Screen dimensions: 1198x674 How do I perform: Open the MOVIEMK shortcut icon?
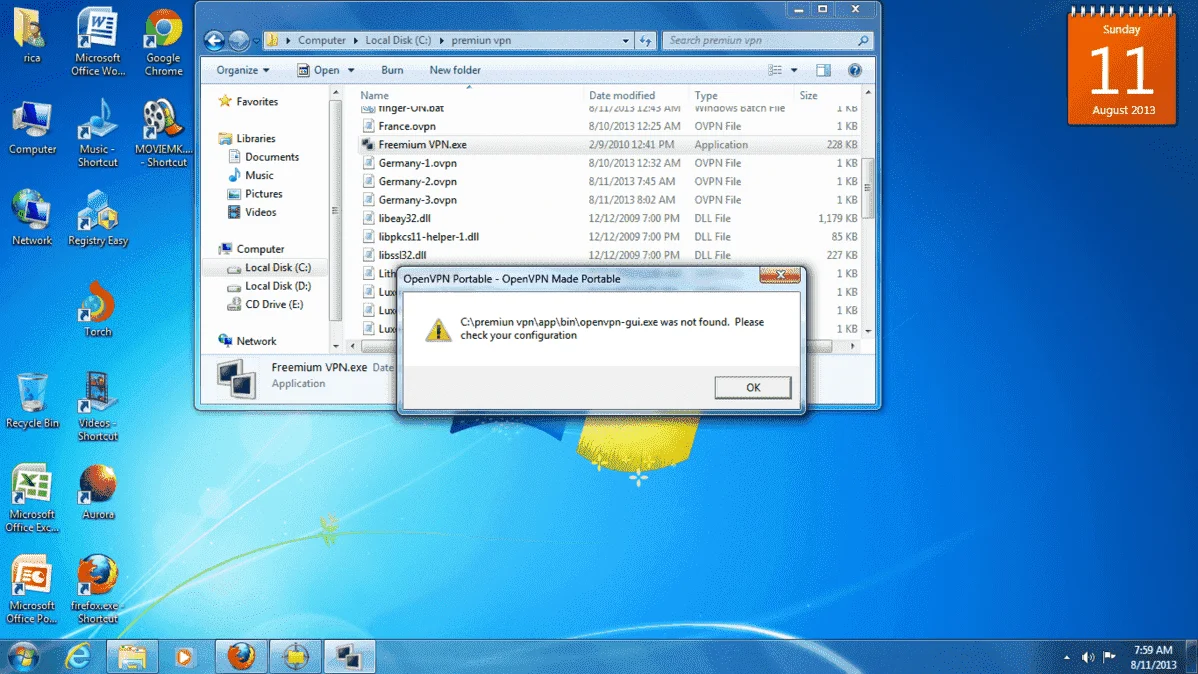coord(164,134)
